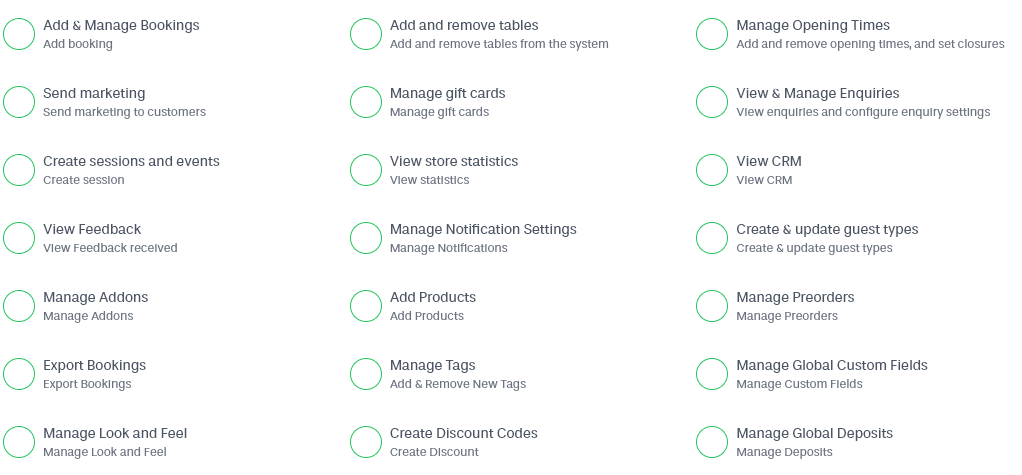Enable the Add & Manage Bookings permission
Viewport: 1022px width, 475px height.
19,34
